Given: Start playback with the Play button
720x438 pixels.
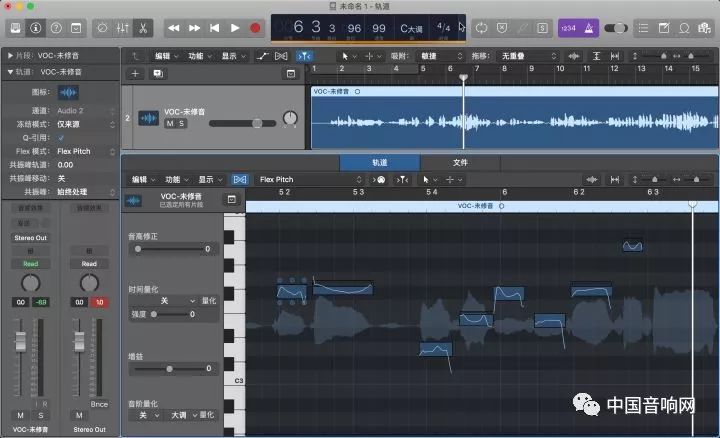Looking at the screenshot, I should pyautogui.click(x=235, y=28).
